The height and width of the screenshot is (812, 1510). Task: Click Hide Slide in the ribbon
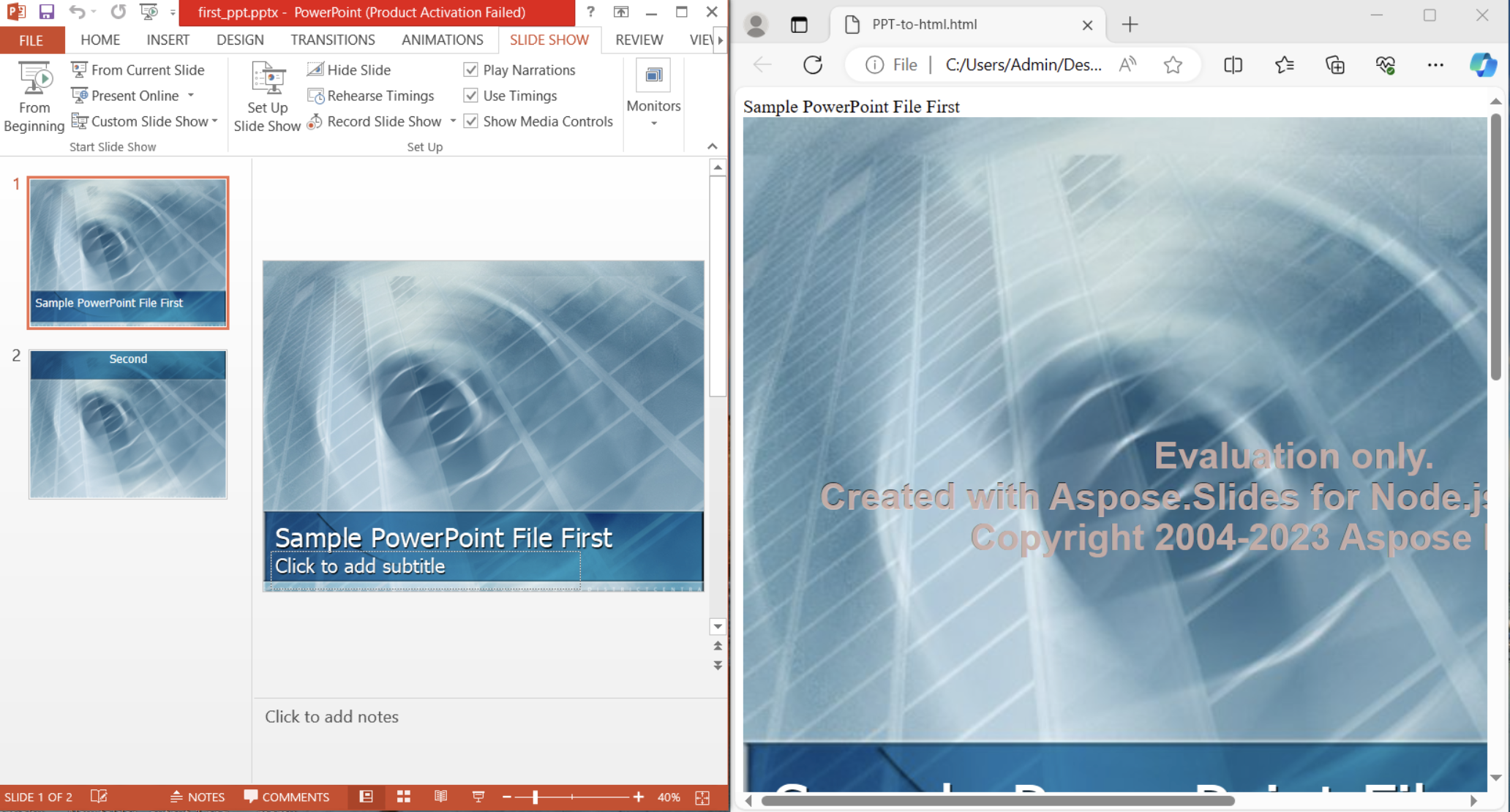pyautogui.click(x=349, y=69)
